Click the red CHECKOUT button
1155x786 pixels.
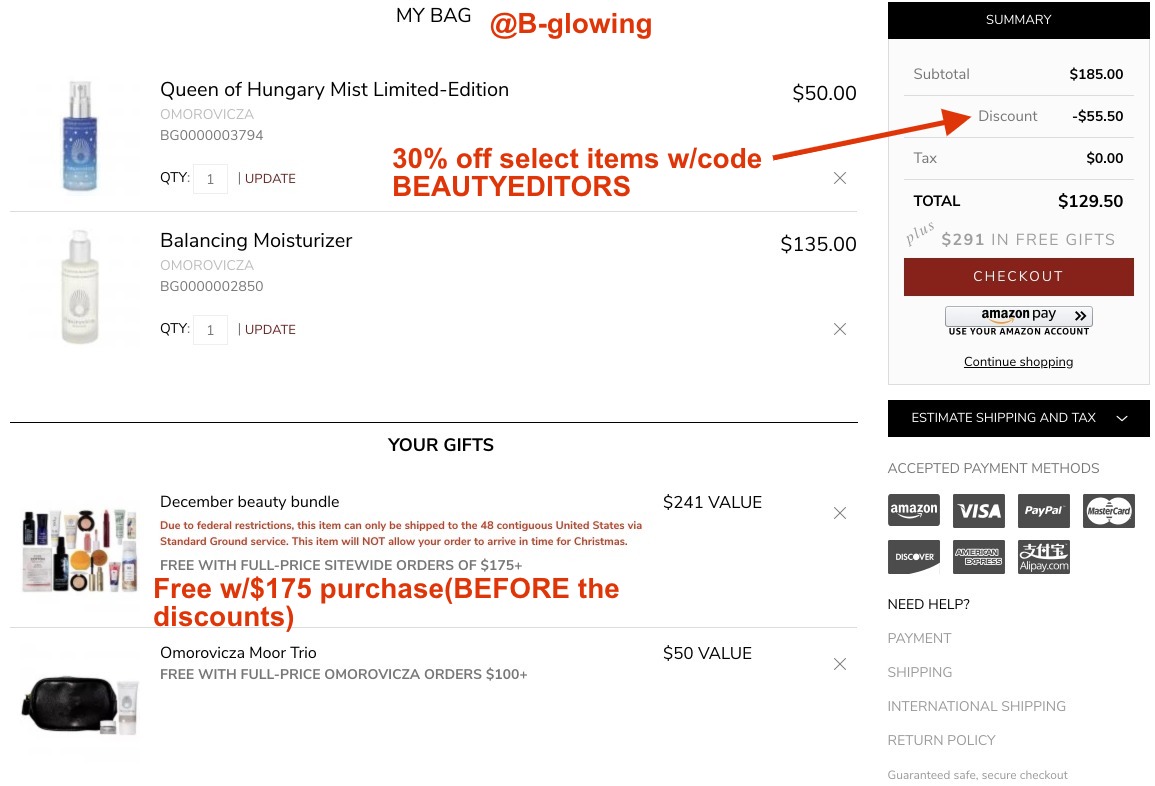(x=1019, y=277)
